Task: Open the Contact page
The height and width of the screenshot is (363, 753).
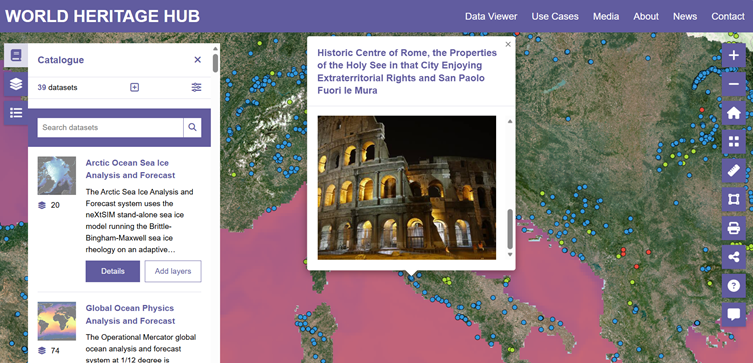Action: [728, 16]
